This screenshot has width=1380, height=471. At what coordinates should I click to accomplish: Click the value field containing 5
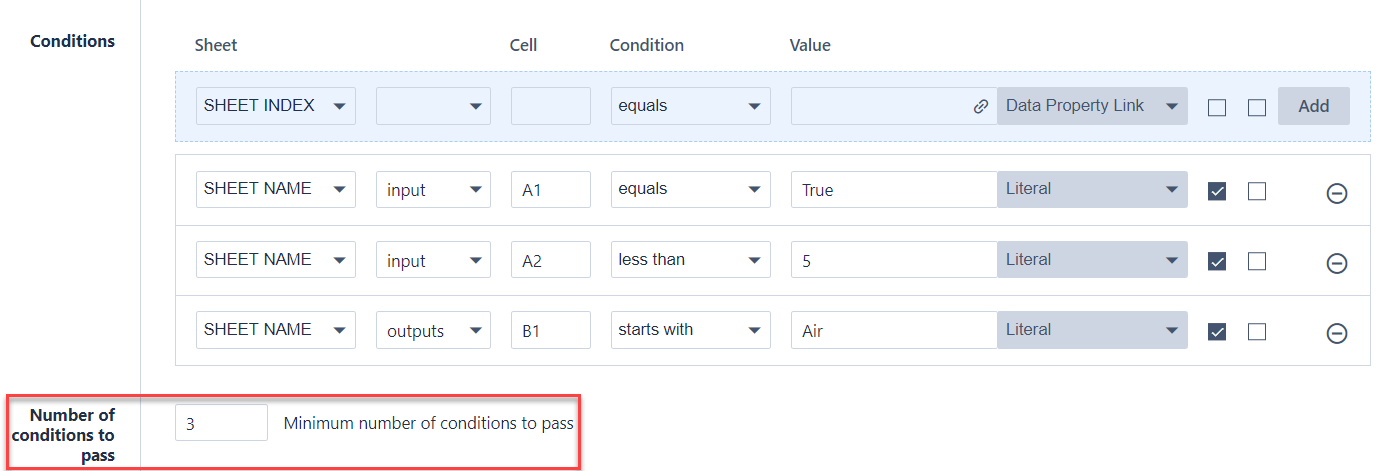tap(893, 260)
